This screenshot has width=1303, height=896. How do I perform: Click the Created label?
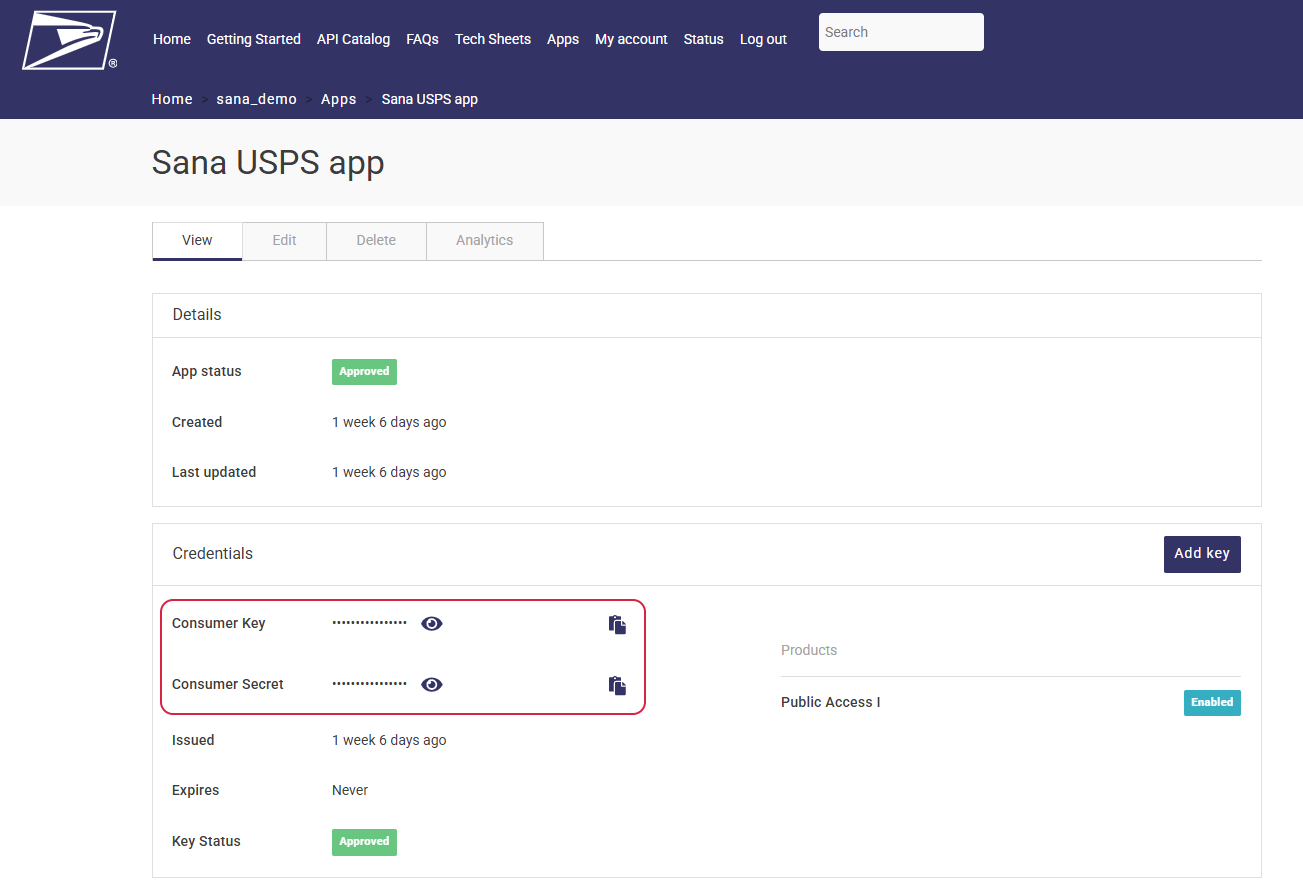click(197, 422)
